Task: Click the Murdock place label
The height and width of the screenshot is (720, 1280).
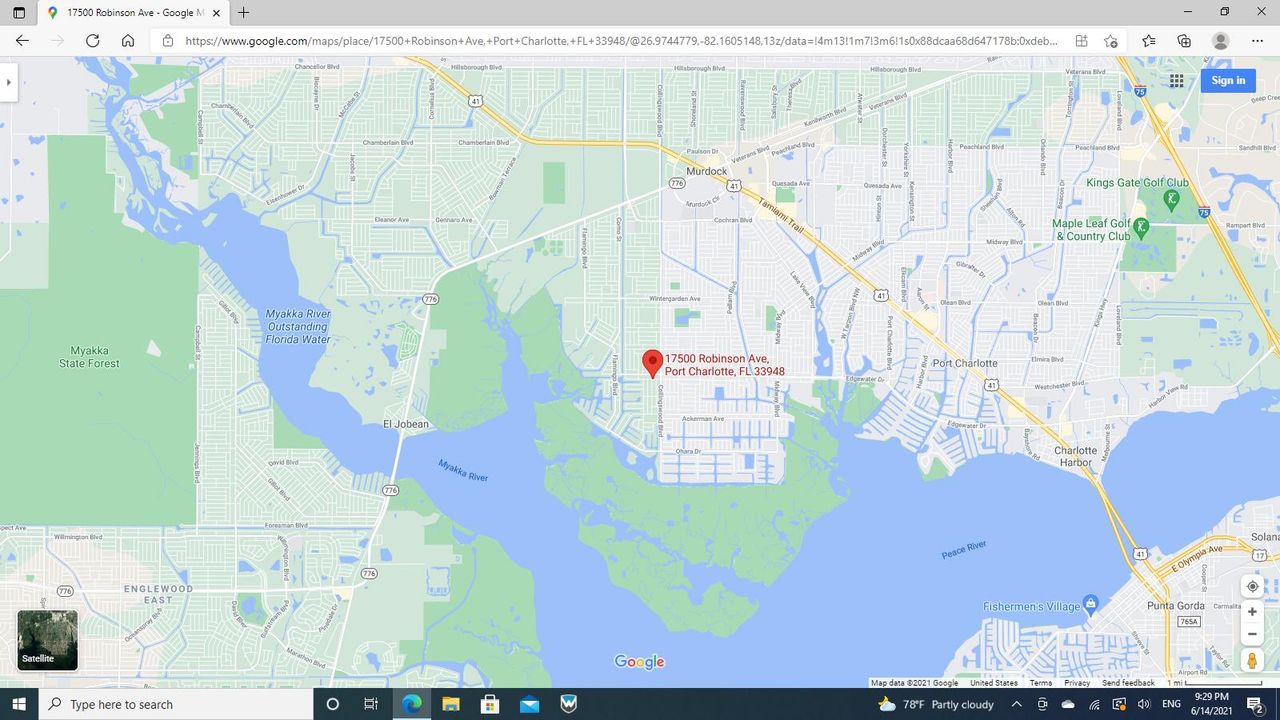Action: [x=707, y=171]
